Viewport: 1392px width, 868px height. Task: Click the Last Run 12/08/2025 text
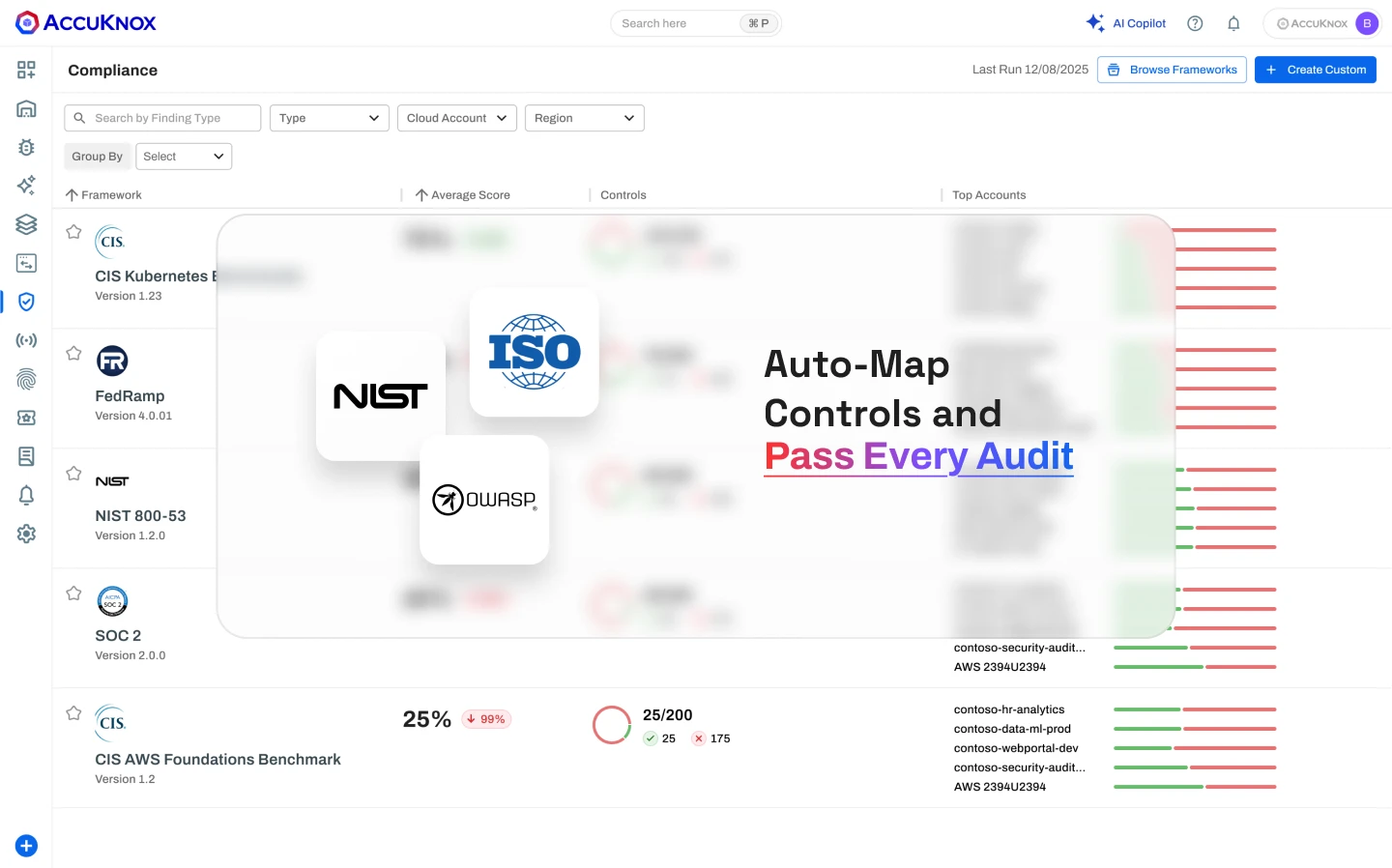point(1030,70)
